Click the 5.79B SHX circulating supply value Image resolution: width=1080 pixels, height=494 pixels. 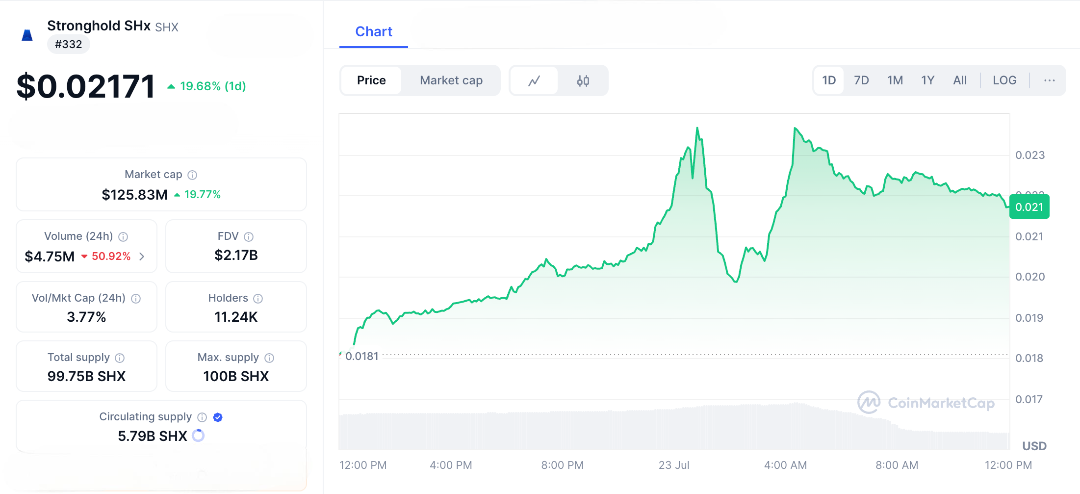coord(152,436)
